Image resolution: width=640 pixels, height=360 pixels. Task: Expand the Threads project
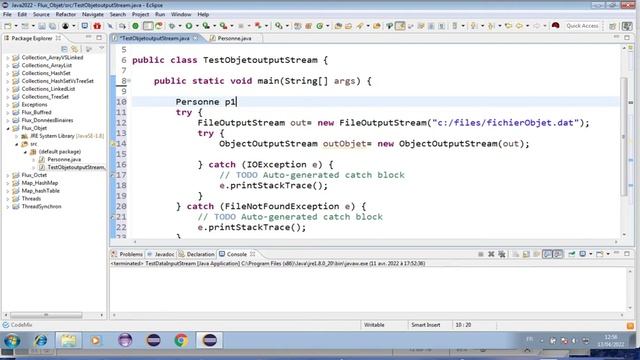(x=7, y=199)
